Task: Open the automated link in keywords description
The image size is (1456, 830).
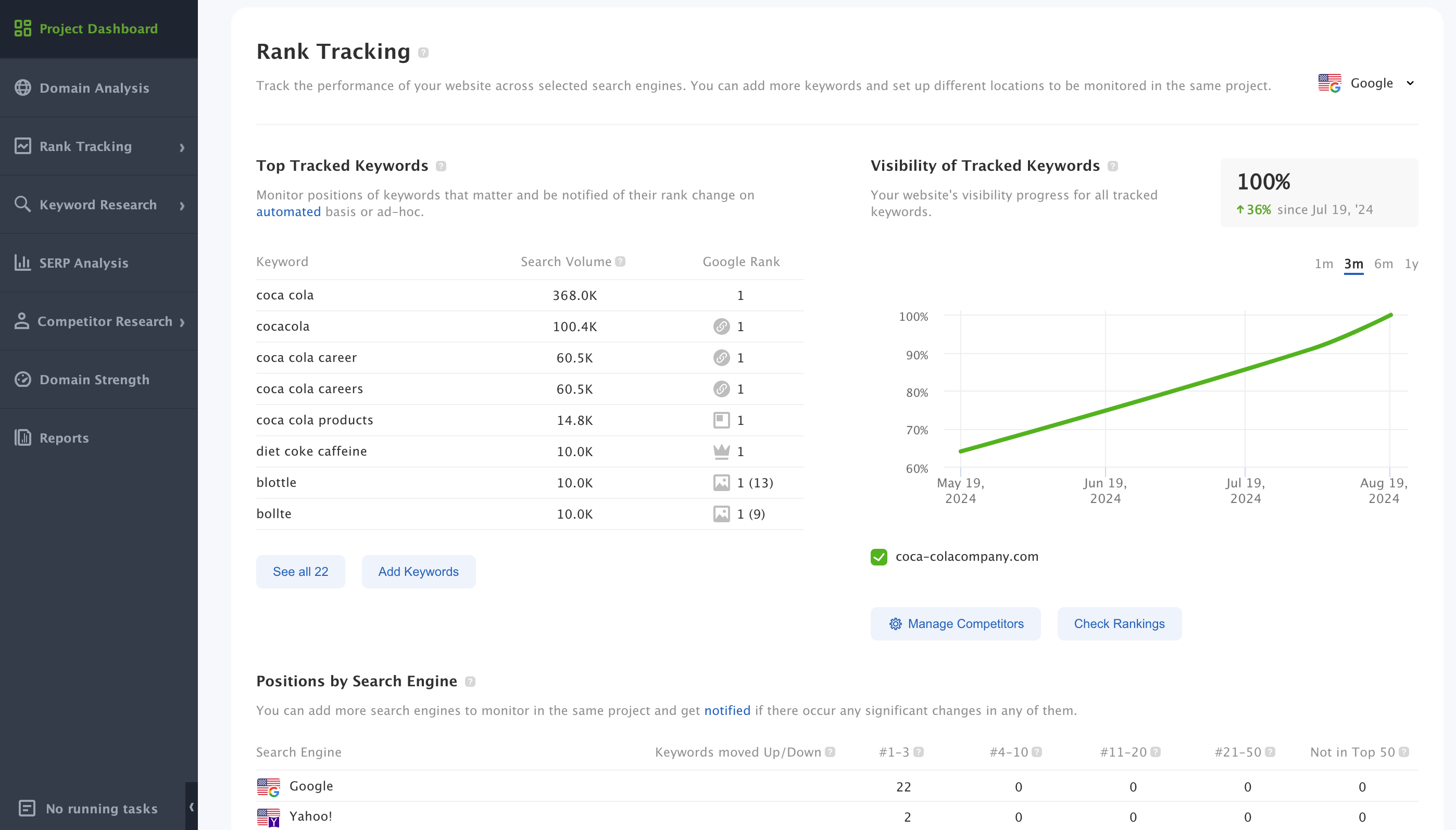Action: click(x=288, y=211)
